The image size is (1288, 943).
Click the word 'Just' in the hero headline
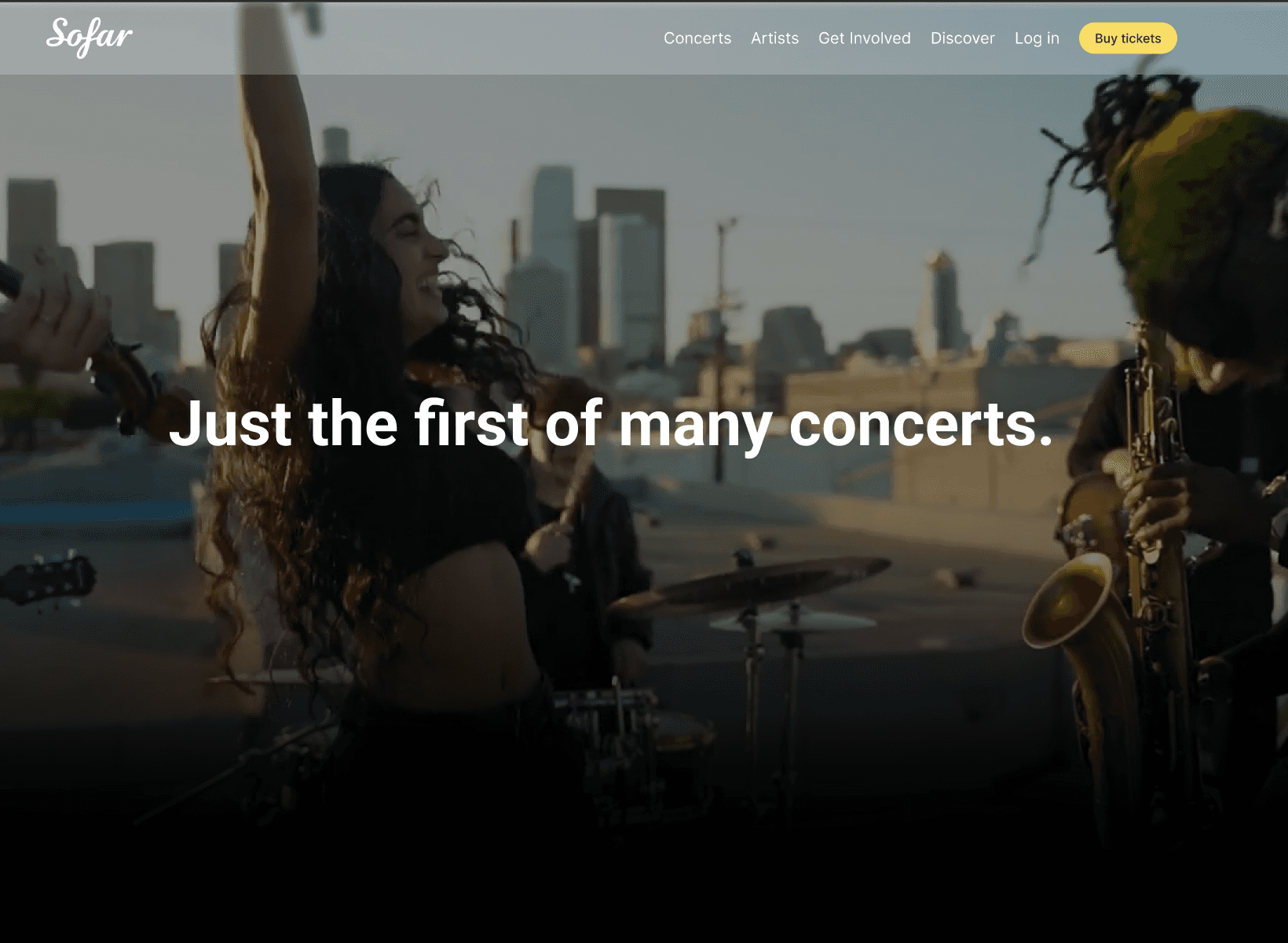tap(230, 425)
